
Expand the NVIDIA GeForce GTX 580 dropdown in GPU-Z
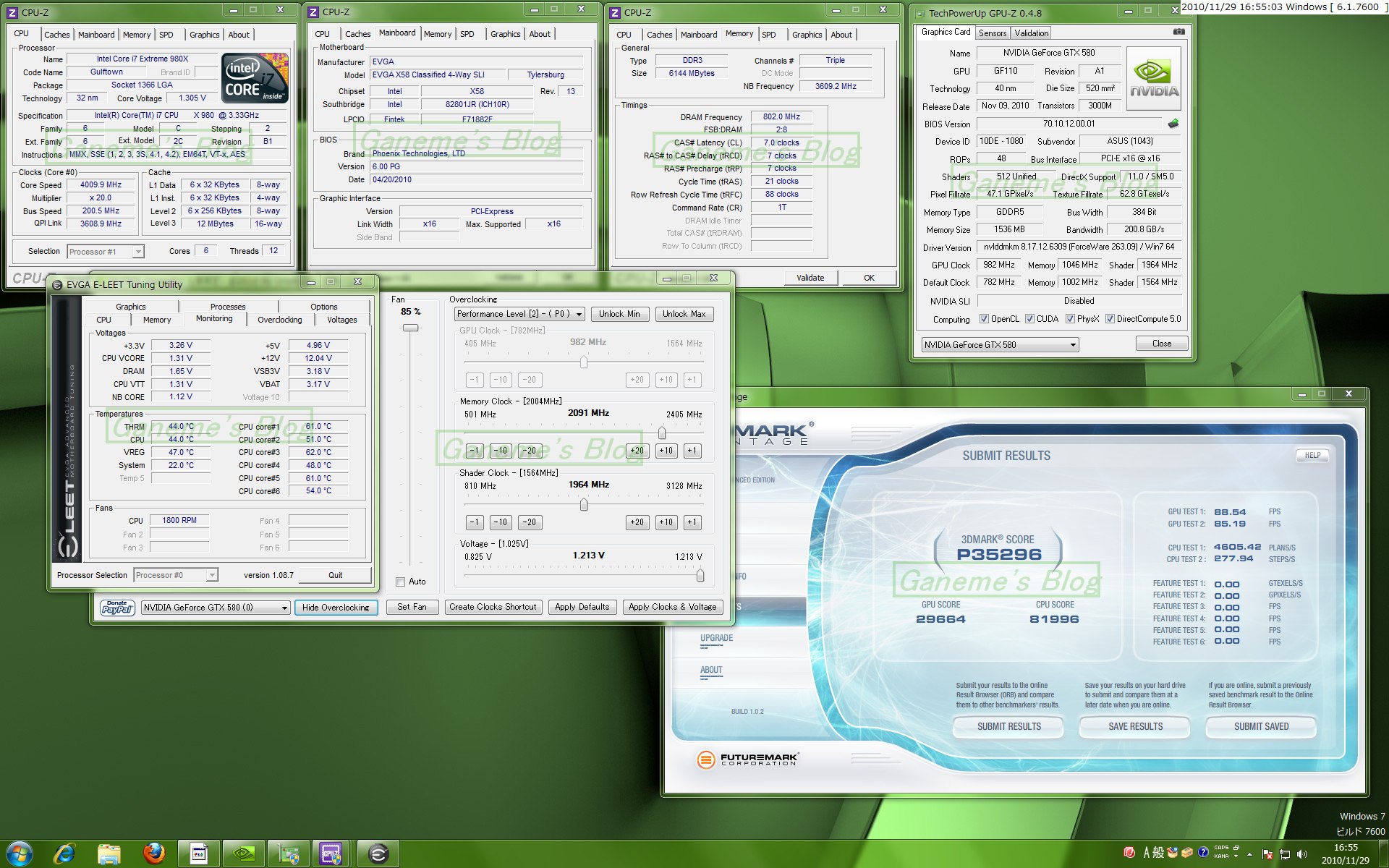click(1073, 345)
